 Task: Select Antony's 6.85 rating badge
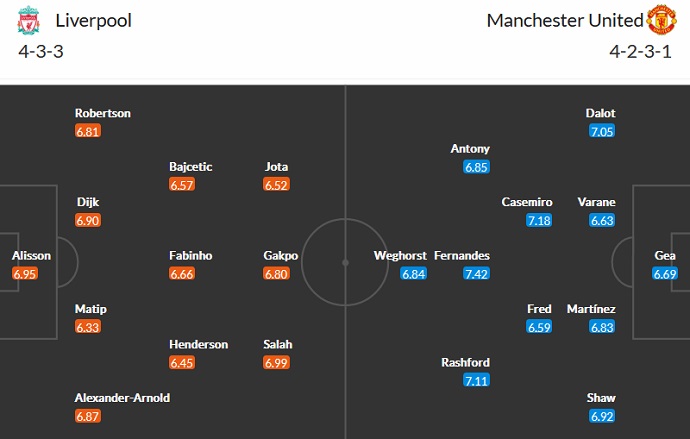click(476, 167)
